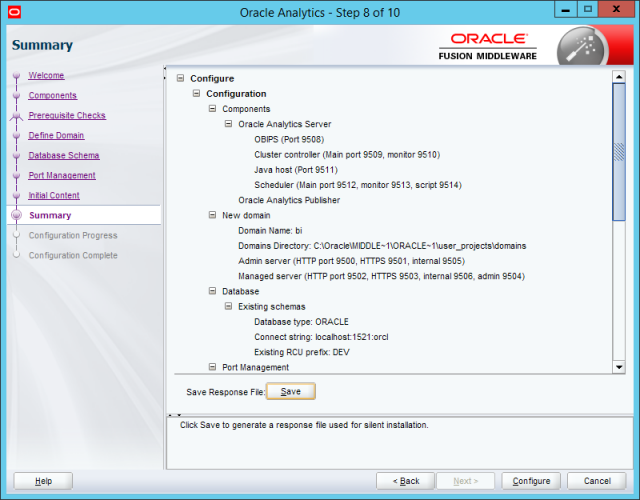
Task: Select the Managed server ports row
Action: [381, 276]
